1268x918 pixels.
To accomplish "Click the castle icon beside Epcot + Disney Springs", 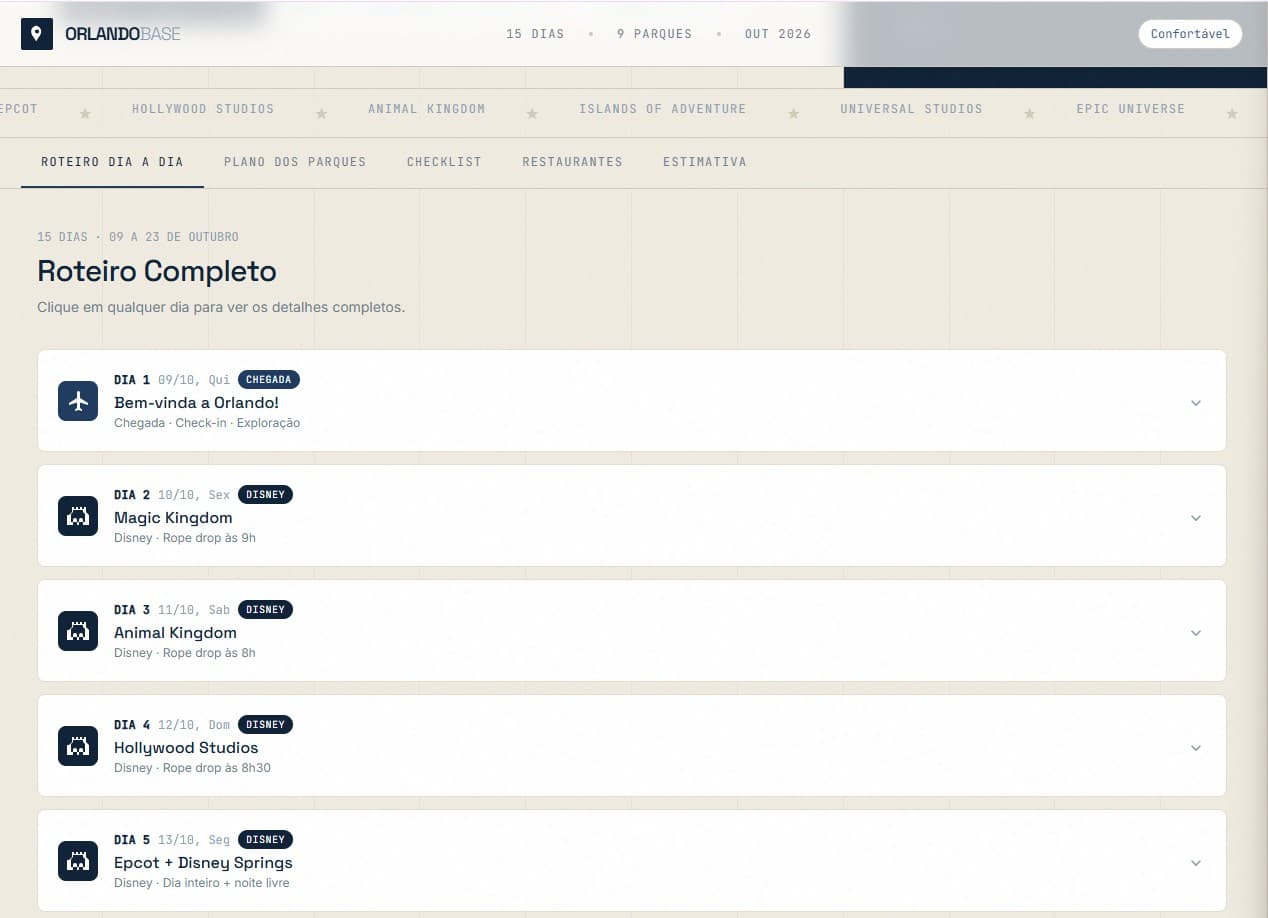I will point(78,861).
